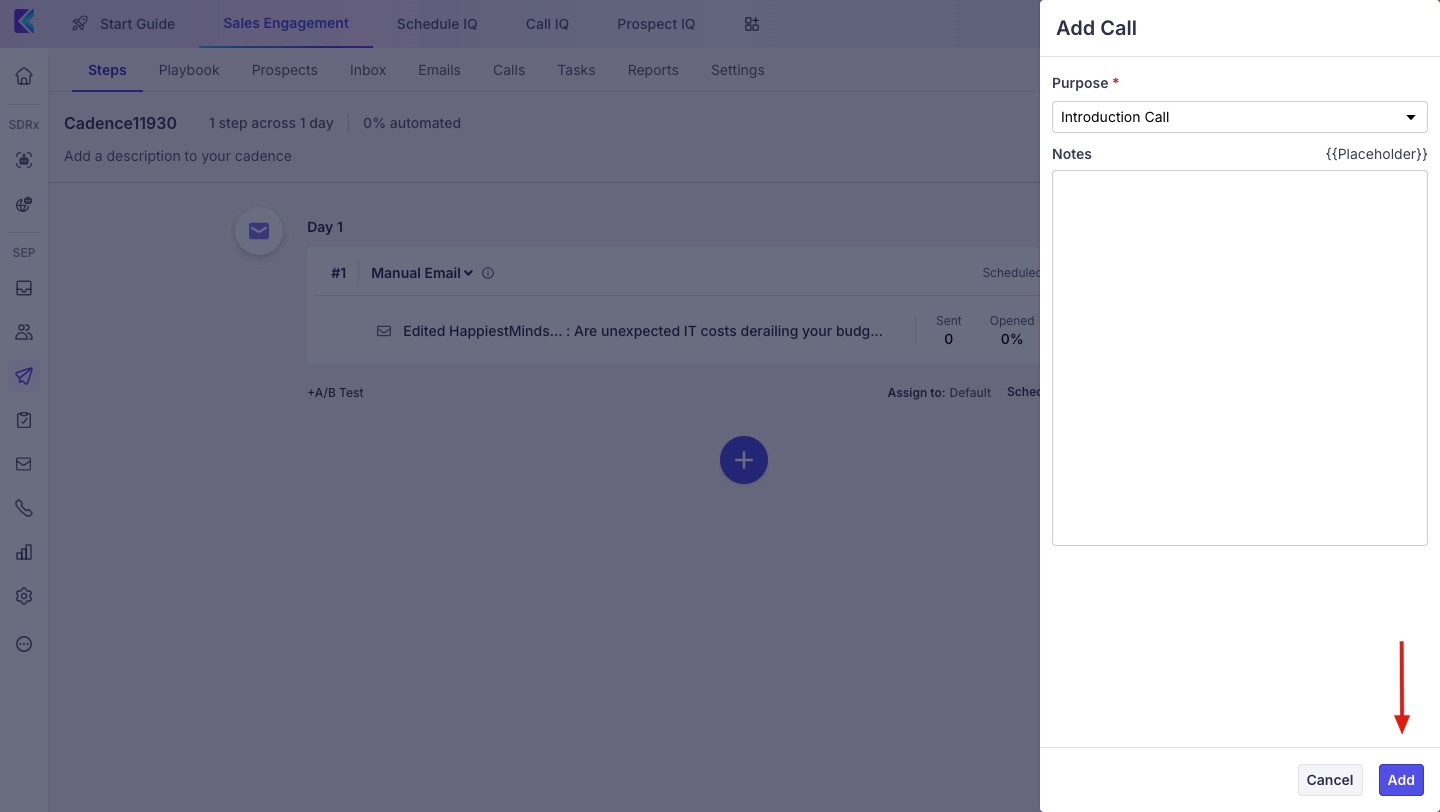Screen dimensions: 1440x812
Task: Click the Cancel button in Add Call panel
Action: [x=1330, y=780]
